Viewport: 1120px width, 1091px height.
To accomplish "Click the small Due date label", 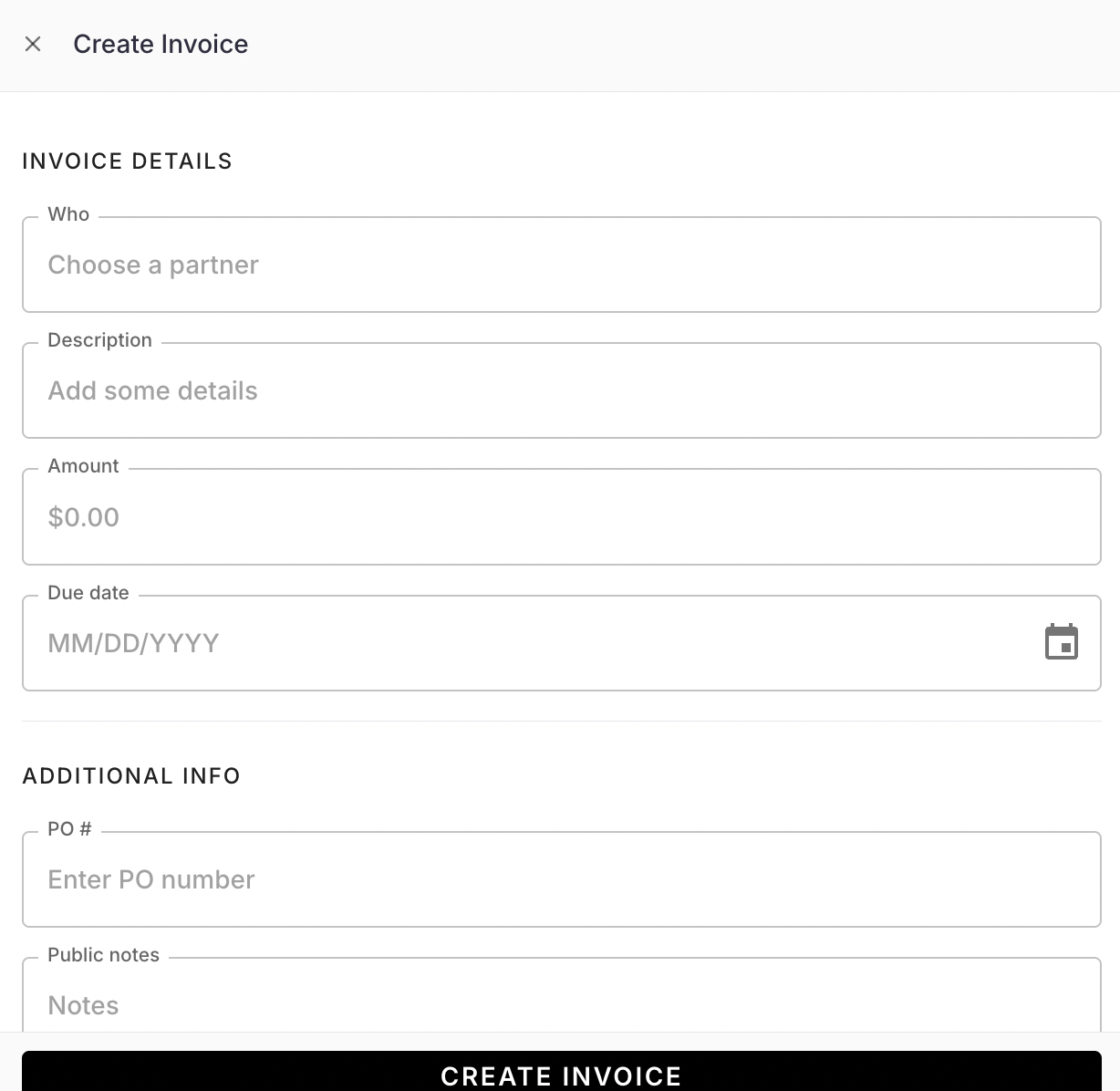I will (88, 593).
